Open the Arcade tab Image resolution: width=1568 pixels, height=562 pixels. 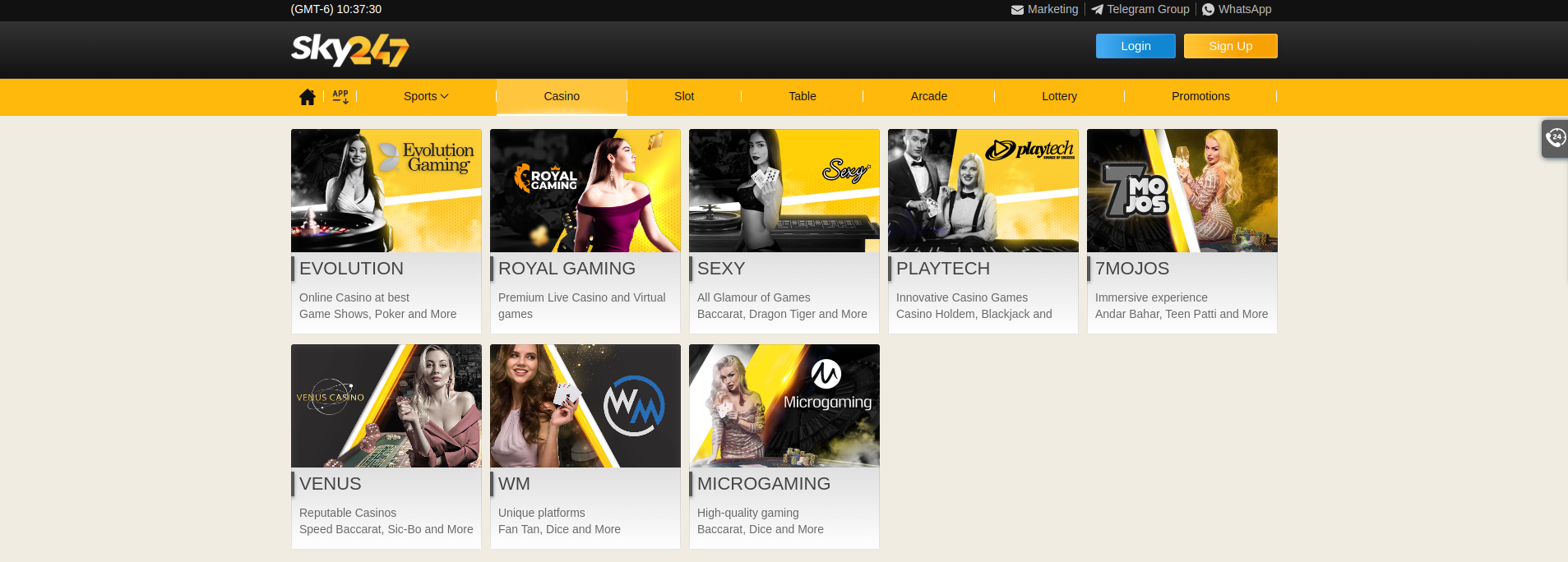pyautogui.click(x=929, y=96)
